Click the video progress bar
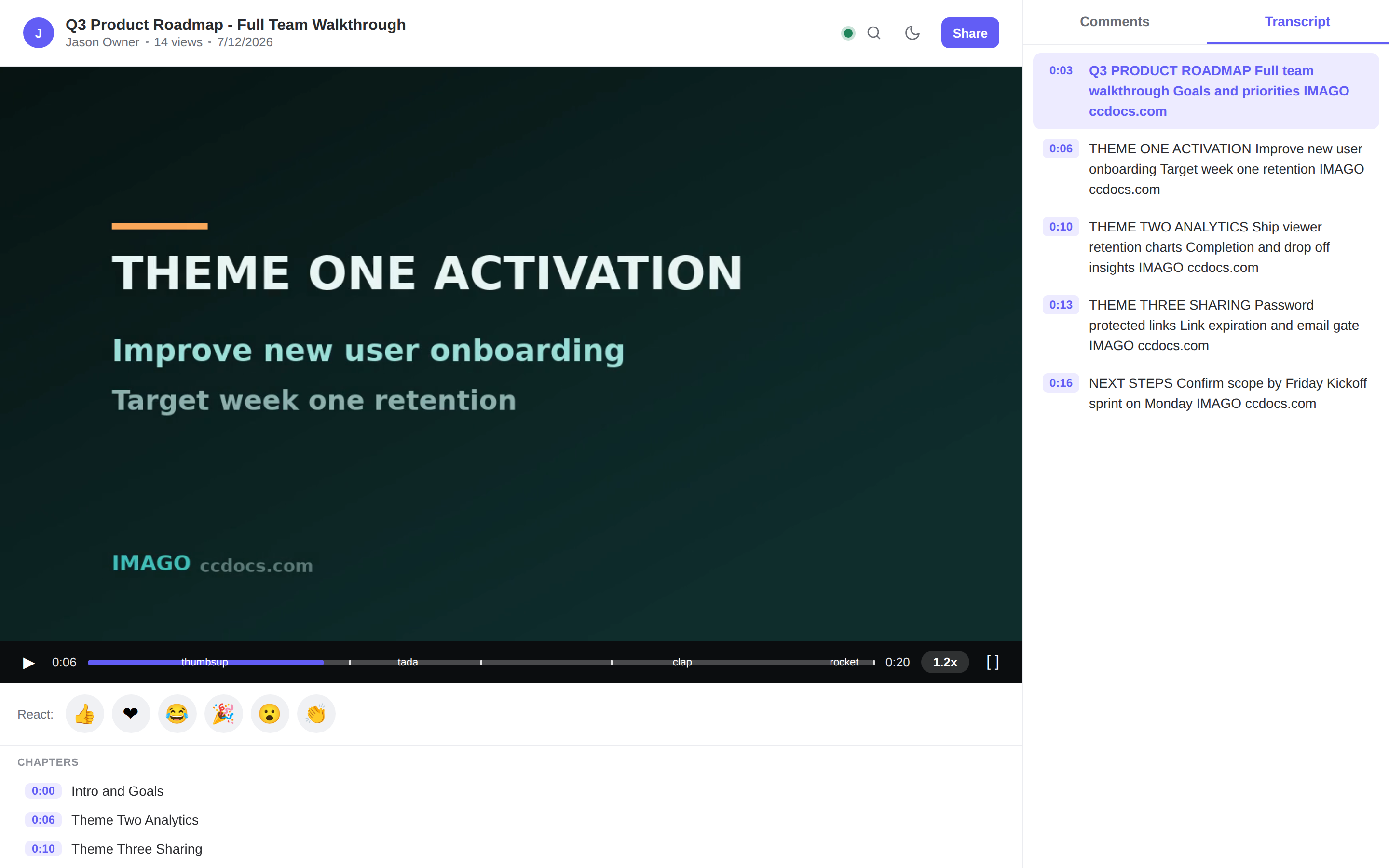The image size is (1389, 868). pyautogui.click(x=481, y=663)
